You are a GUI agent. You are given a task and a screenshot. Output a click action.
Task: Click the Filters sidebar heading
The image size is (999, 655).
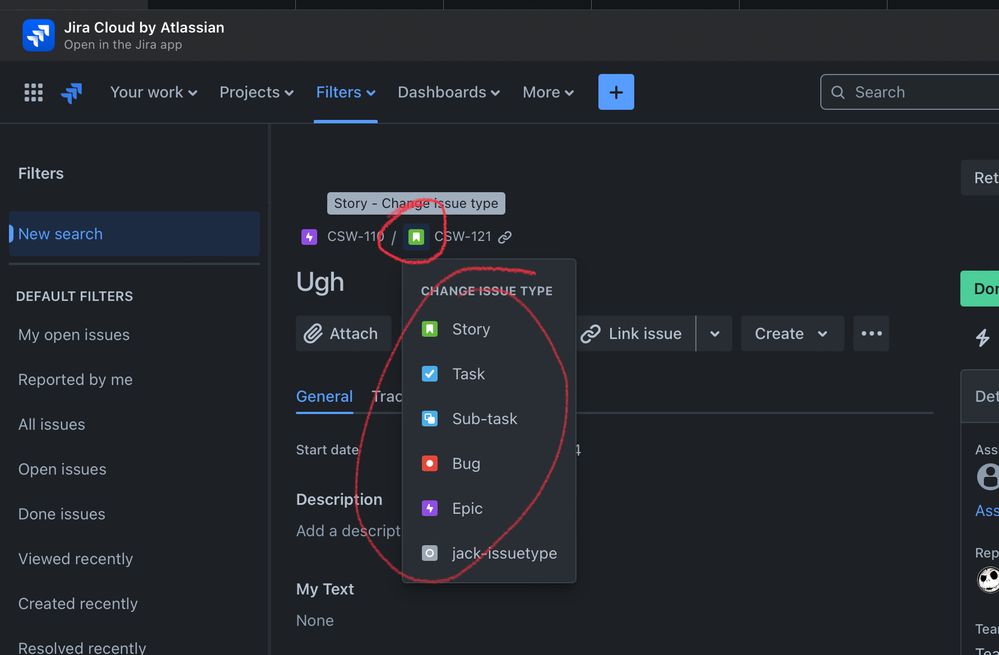[41, 173]
